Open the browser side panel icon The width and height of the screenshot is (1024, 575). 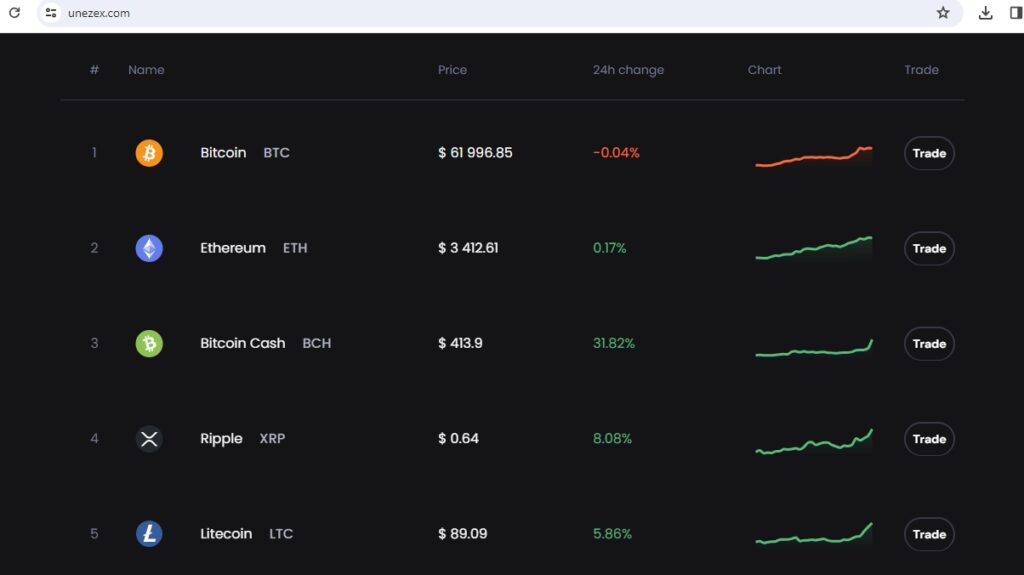click(x=1016, y=12)
